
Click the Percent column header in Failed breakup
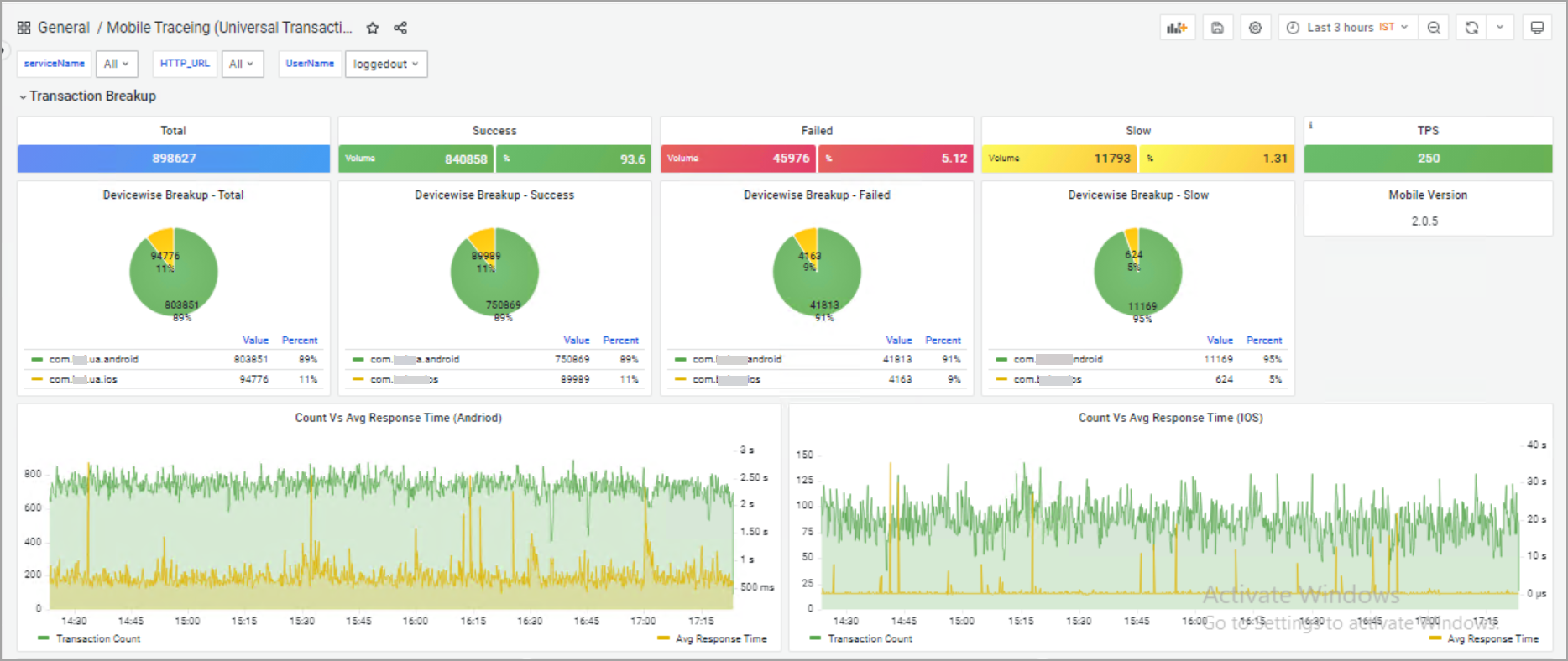click(943, 341)
